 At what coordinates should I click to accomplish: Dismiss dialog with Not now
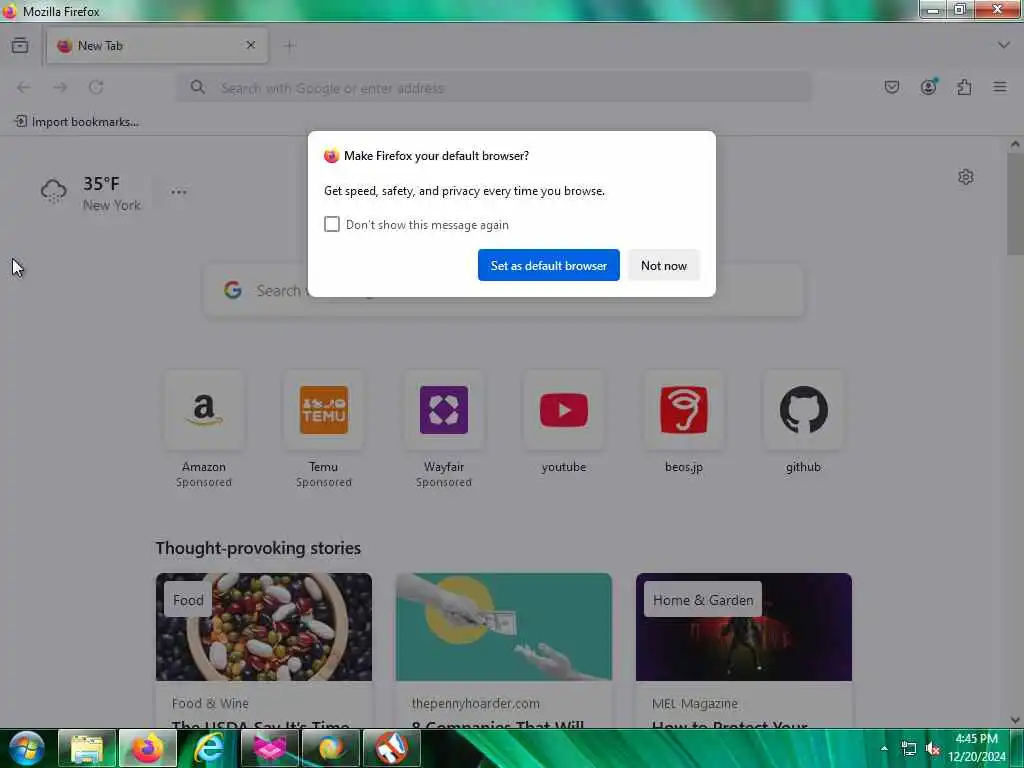coord(664,265)
